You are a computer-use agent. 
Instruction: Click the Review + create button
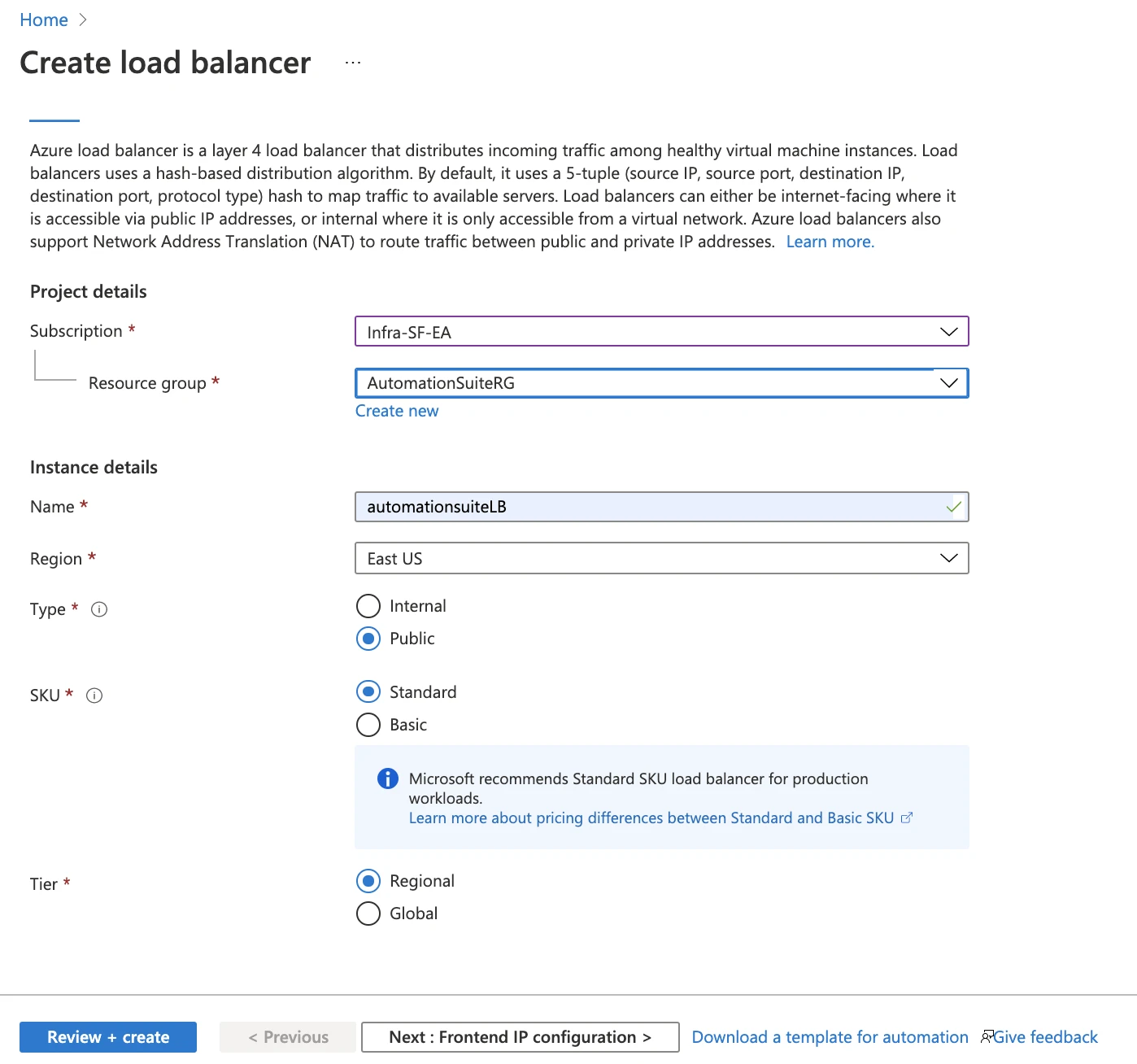[x=108, y=1037]
